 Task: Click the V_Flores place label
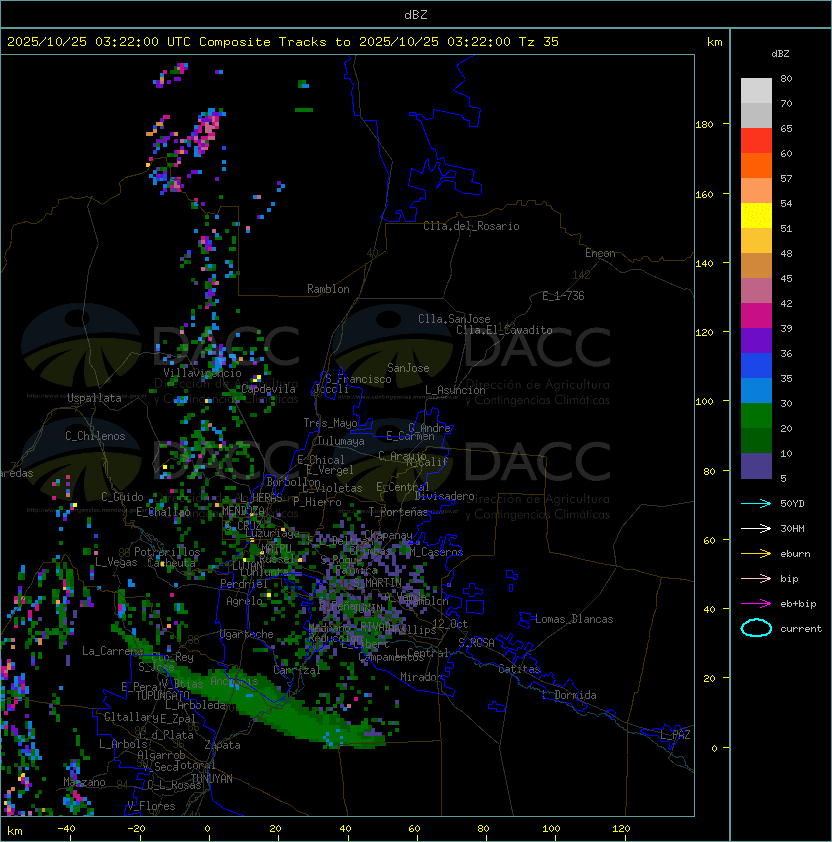click(151, 806)
